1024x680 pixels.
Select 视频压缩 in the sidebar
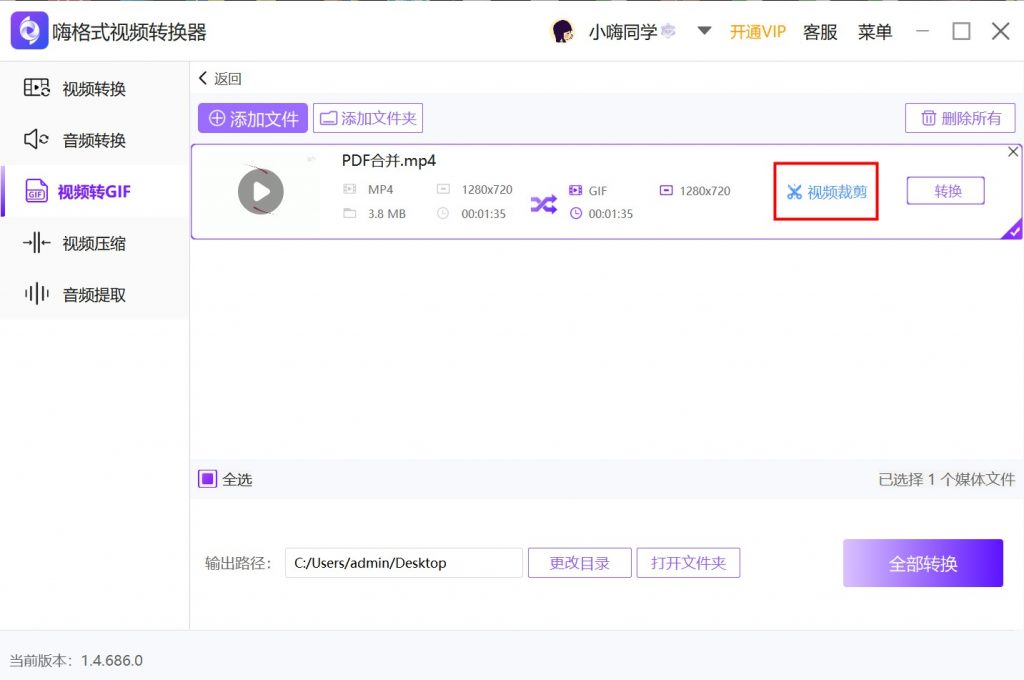[94, 243]
